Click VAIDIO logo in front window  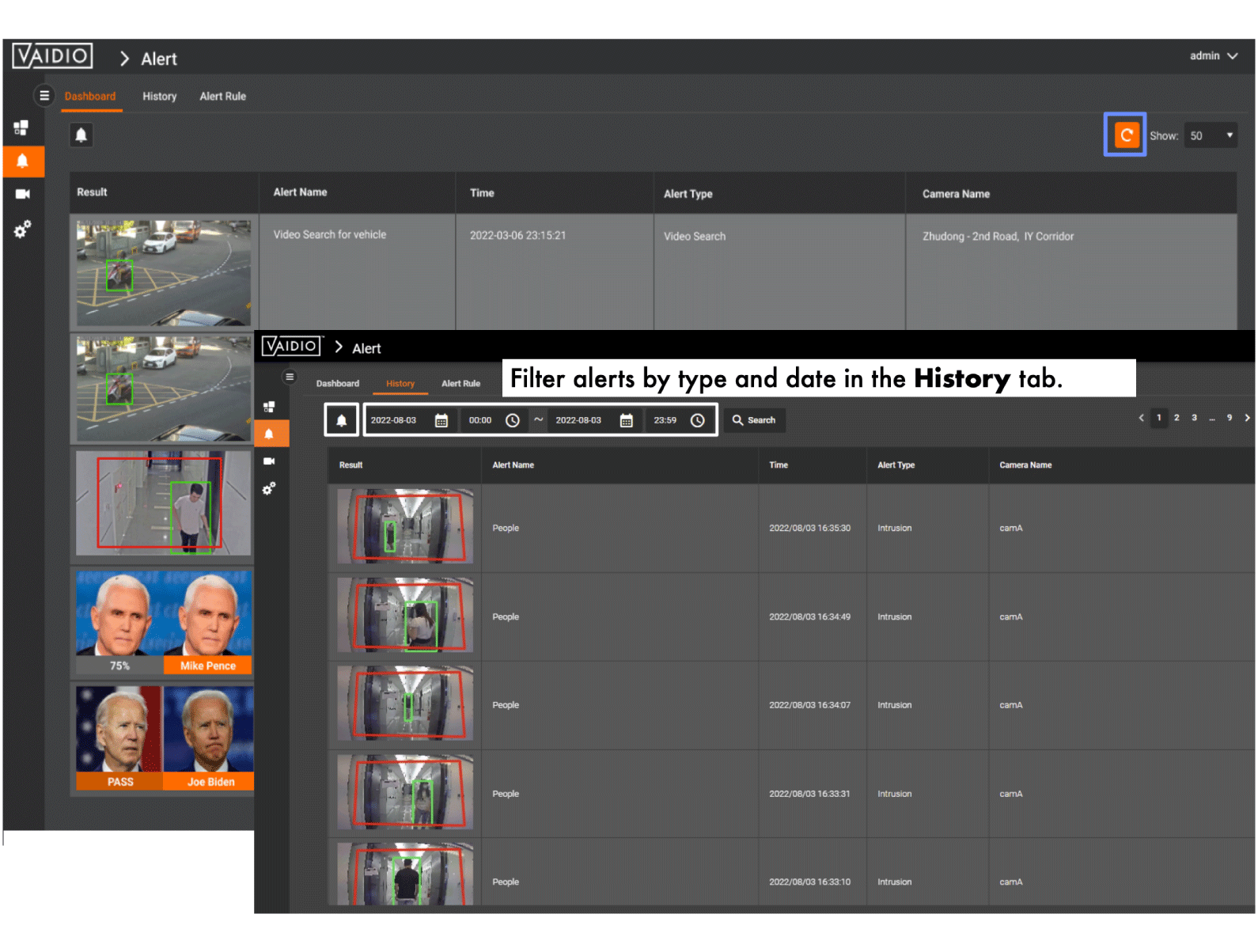[292, 346]
